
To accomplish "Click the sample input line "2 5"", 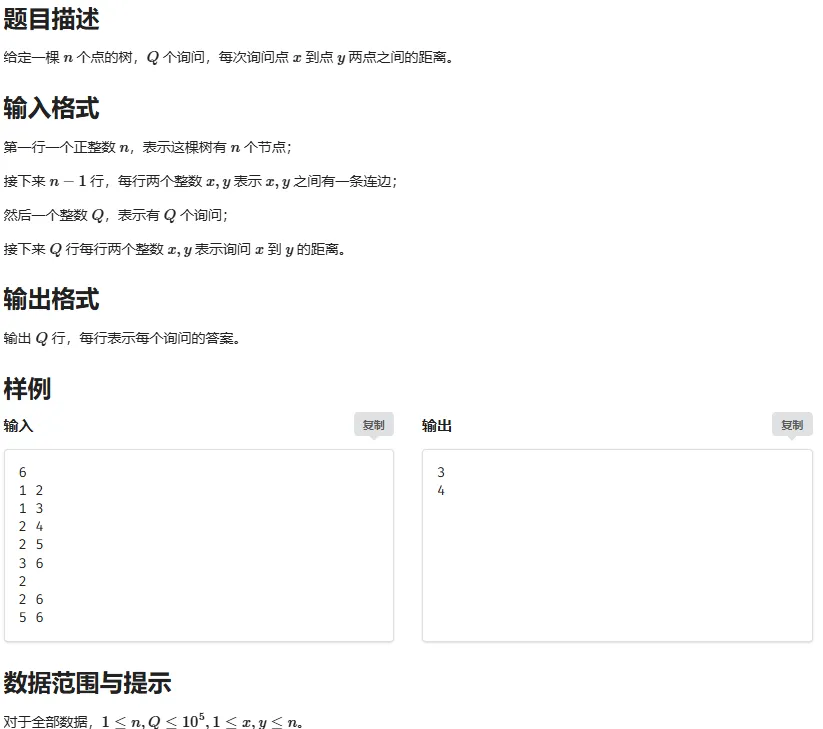I will click(31, 544).
